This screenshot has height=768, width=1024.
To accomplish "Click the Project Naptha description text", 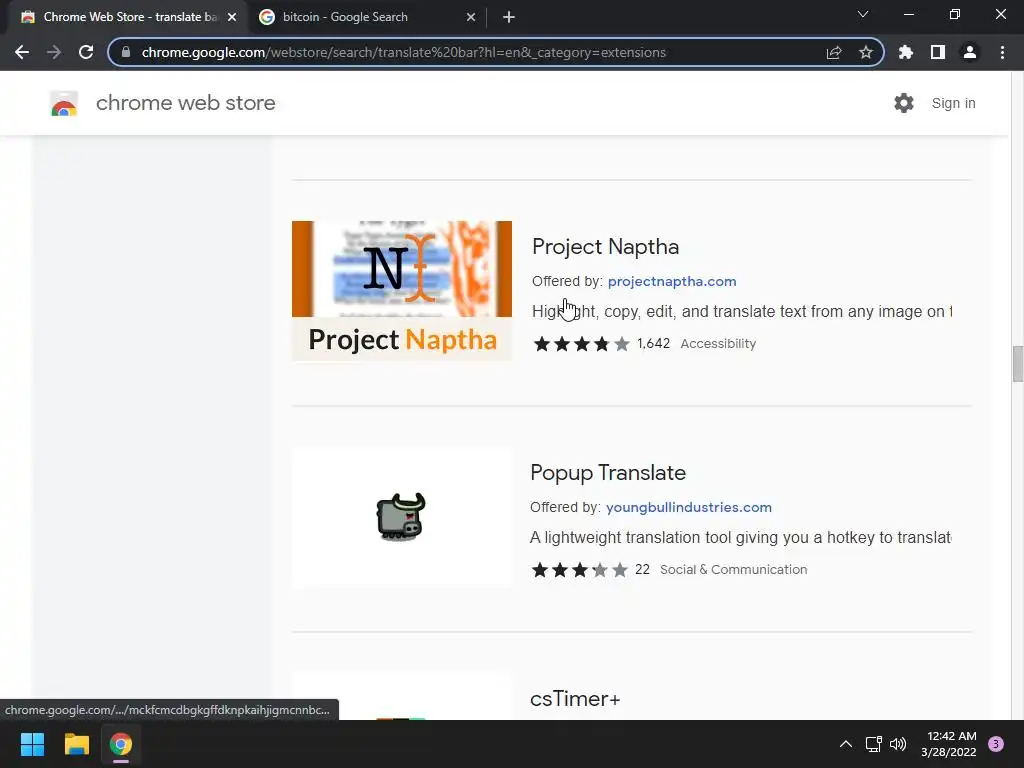I will 742,312.
